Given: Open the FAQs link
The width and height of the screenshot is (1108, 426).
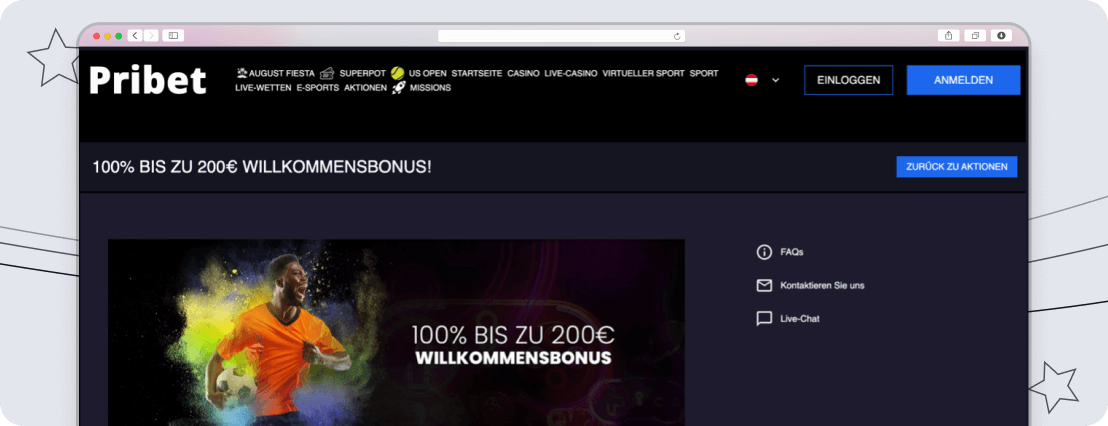Looking at the screenshot, I should tap(792, 252).
